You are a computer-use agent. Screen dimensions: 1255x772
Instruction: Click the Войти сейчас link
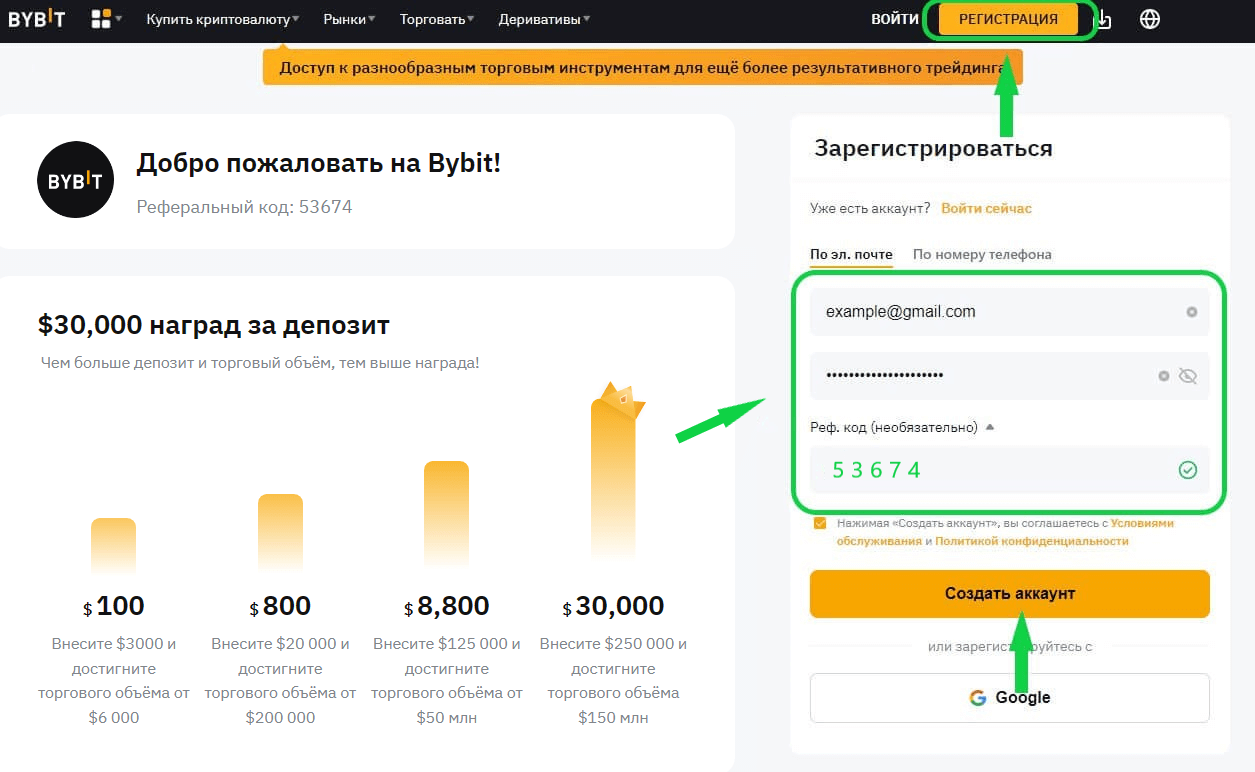[x=986, y=208]
